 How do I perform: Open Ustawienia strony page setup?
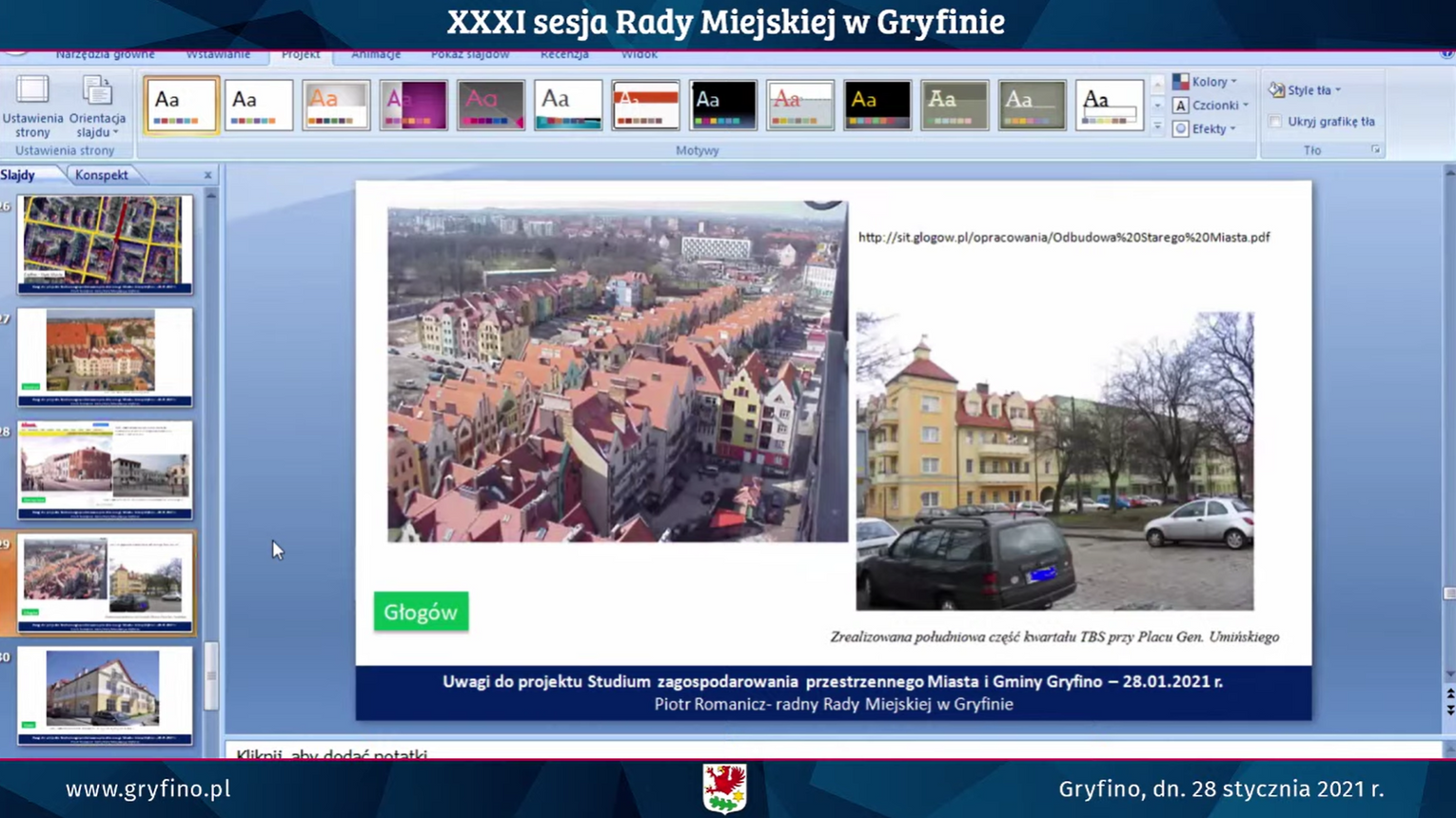click(32, 106)
